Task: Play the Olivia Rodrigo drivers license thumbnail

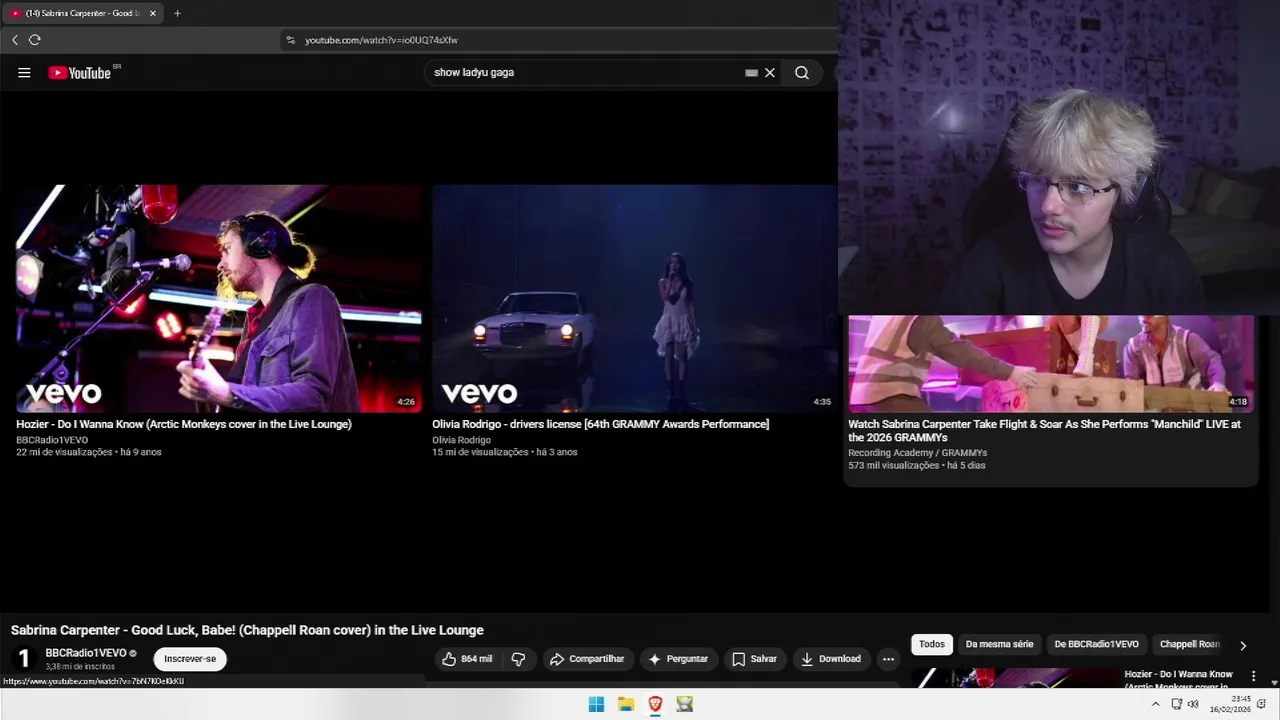Action: coord(634,298)
